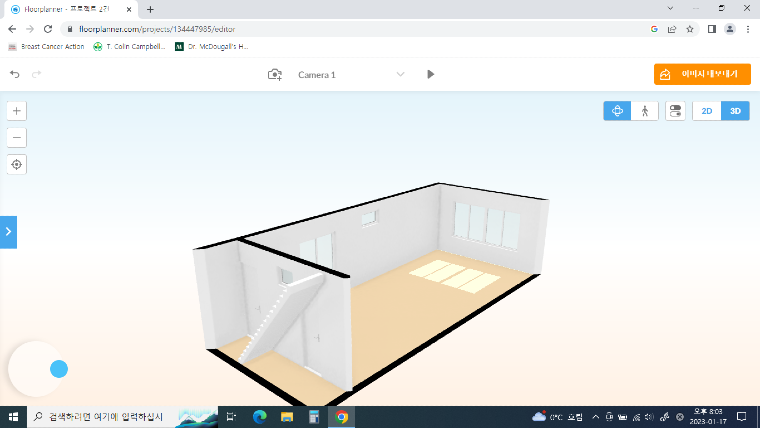Screen dimensions: 760x428
Task: Open the T. Colin Campbell bookmark
Action: click(x=129, y=46)
